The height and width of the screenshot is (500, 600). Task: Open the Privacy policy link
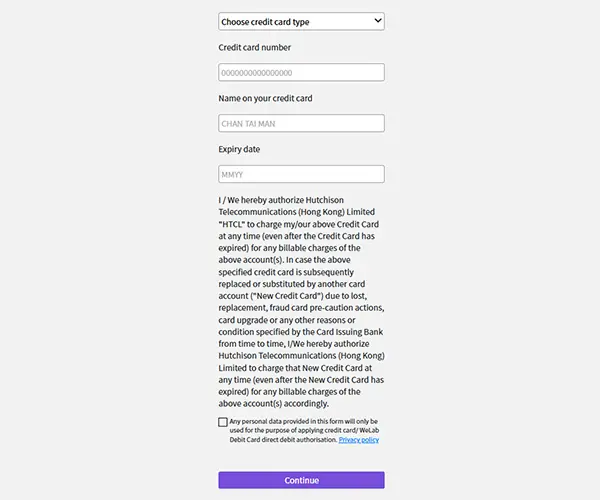[358, 439]
